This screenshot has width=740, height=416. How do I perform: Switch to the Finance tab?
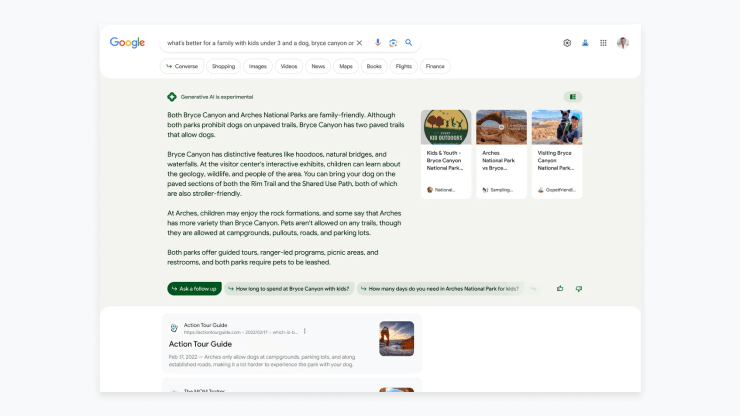click(x=435, y=66)
